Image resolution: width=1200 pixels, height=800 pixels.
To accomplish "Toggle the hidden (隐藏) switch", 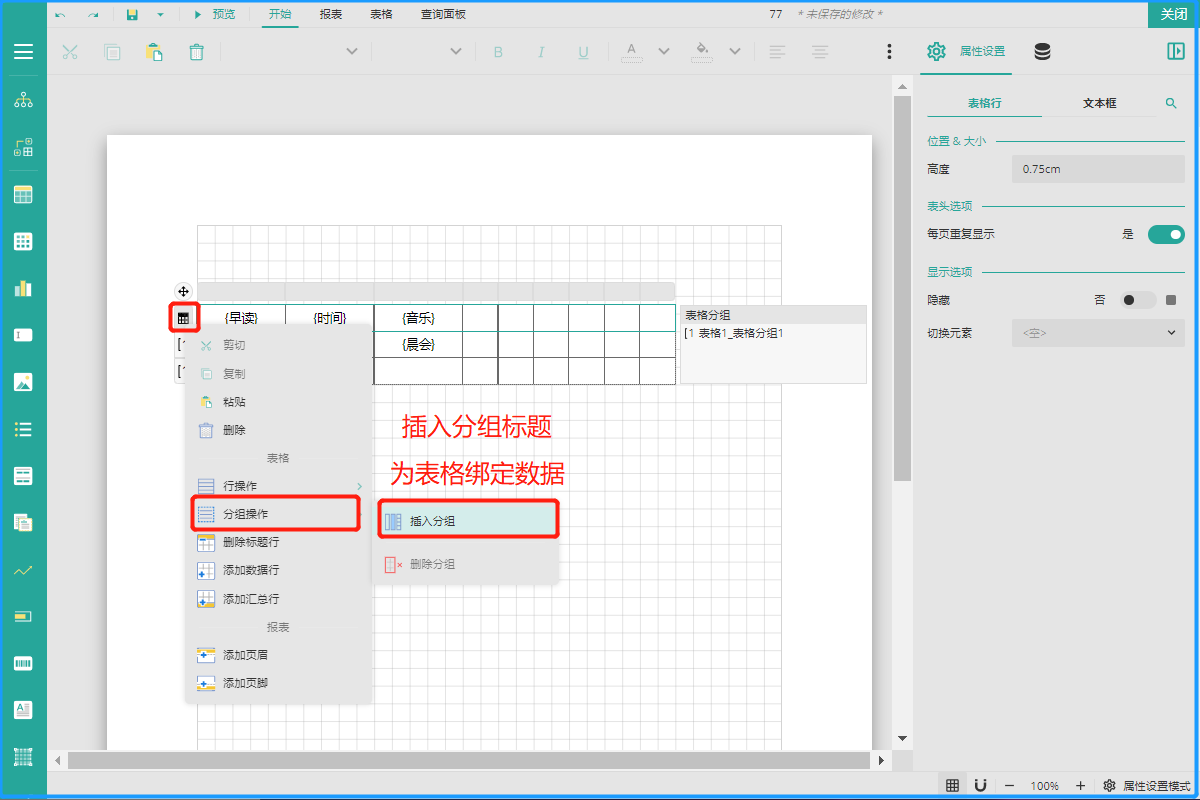I will tap(1138, 300).
